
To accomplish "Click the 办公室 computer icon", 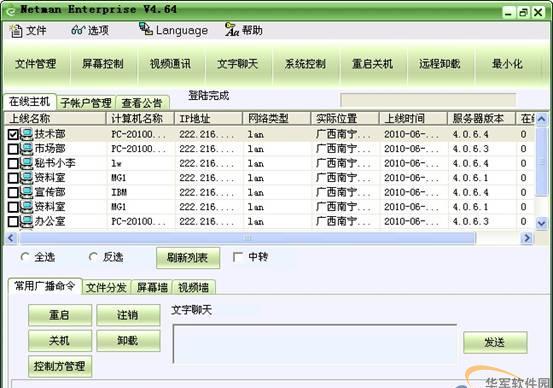I will [26, 221].
